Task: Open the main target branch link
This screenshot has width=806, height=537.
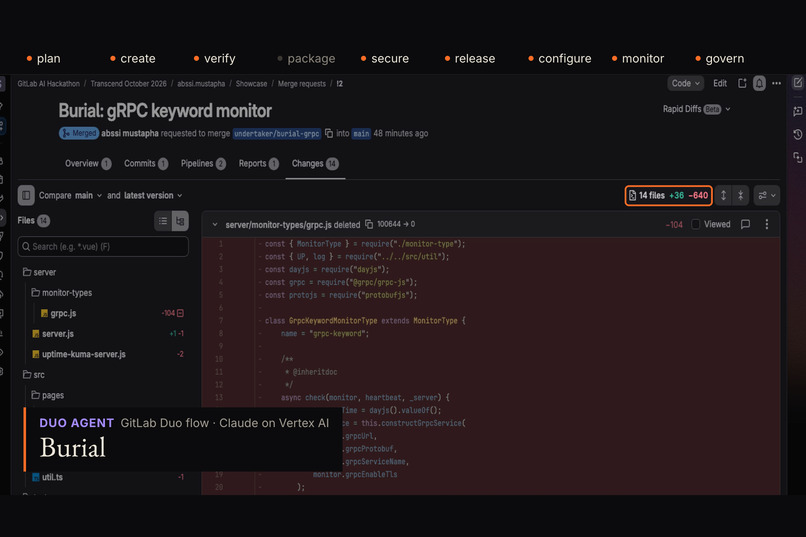Action: coord(361,134)
